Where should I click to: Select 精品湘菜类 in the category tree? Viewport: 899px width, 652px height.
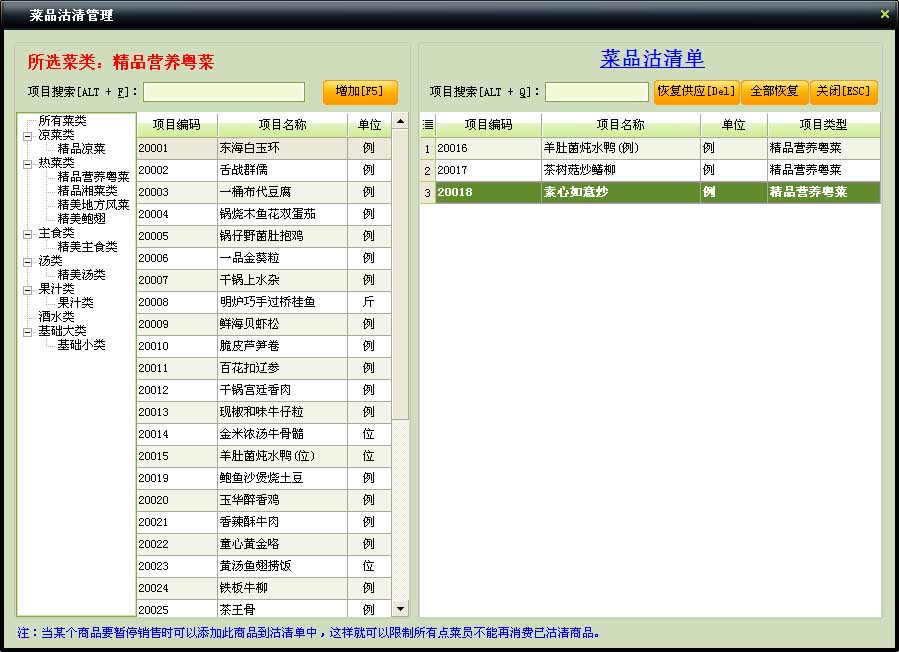(87, 191)
